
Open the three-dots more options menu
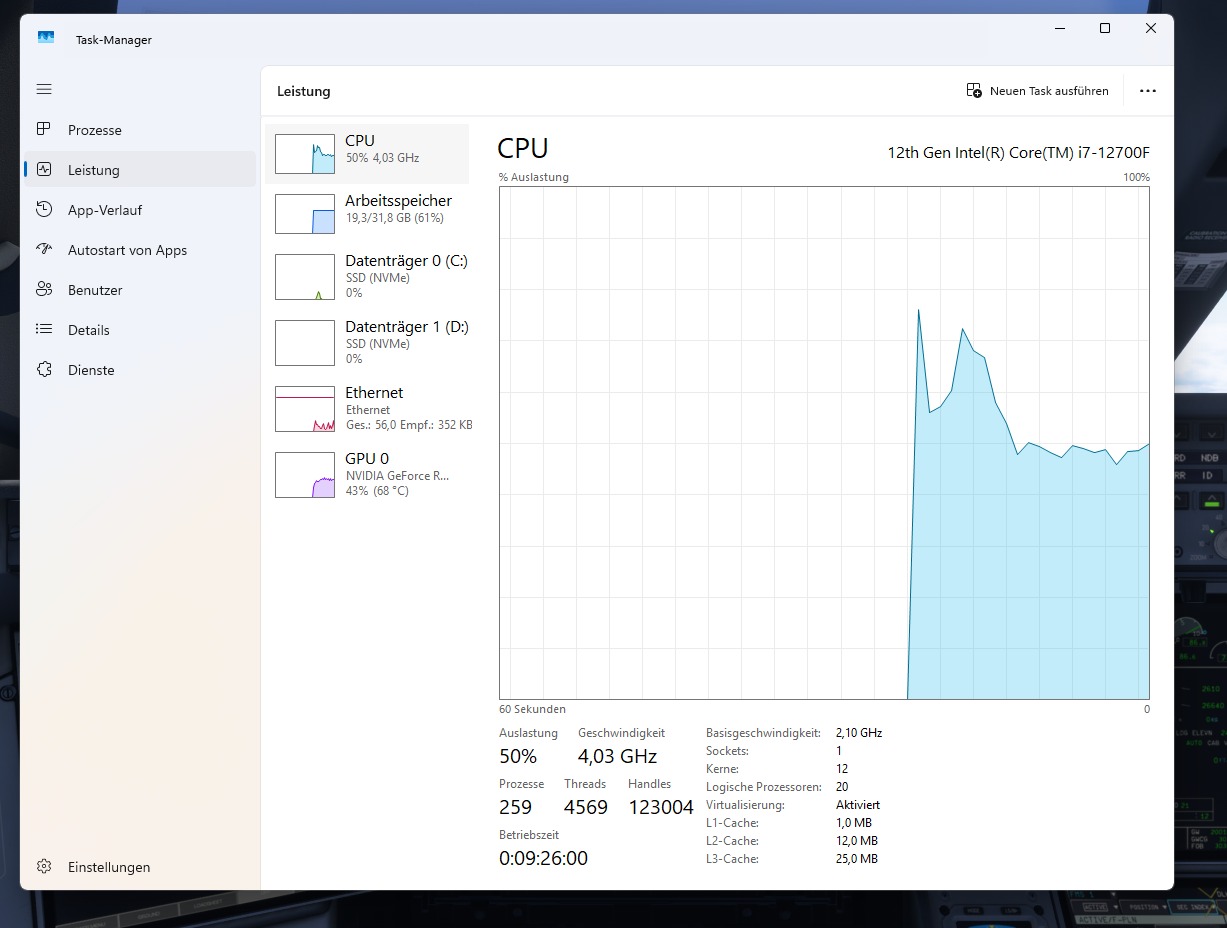(x=1148, y=91)
